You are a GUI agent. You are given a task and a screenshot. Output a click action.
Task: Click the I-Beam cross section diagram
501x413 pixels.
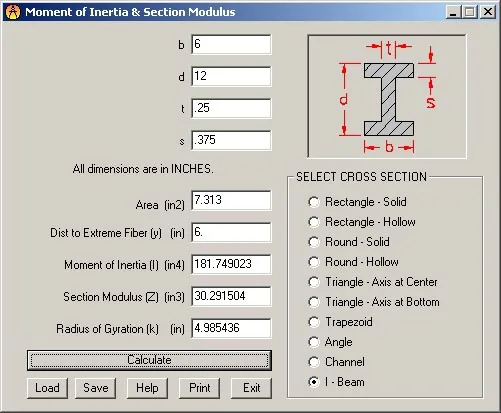click(x=387, y=96)
